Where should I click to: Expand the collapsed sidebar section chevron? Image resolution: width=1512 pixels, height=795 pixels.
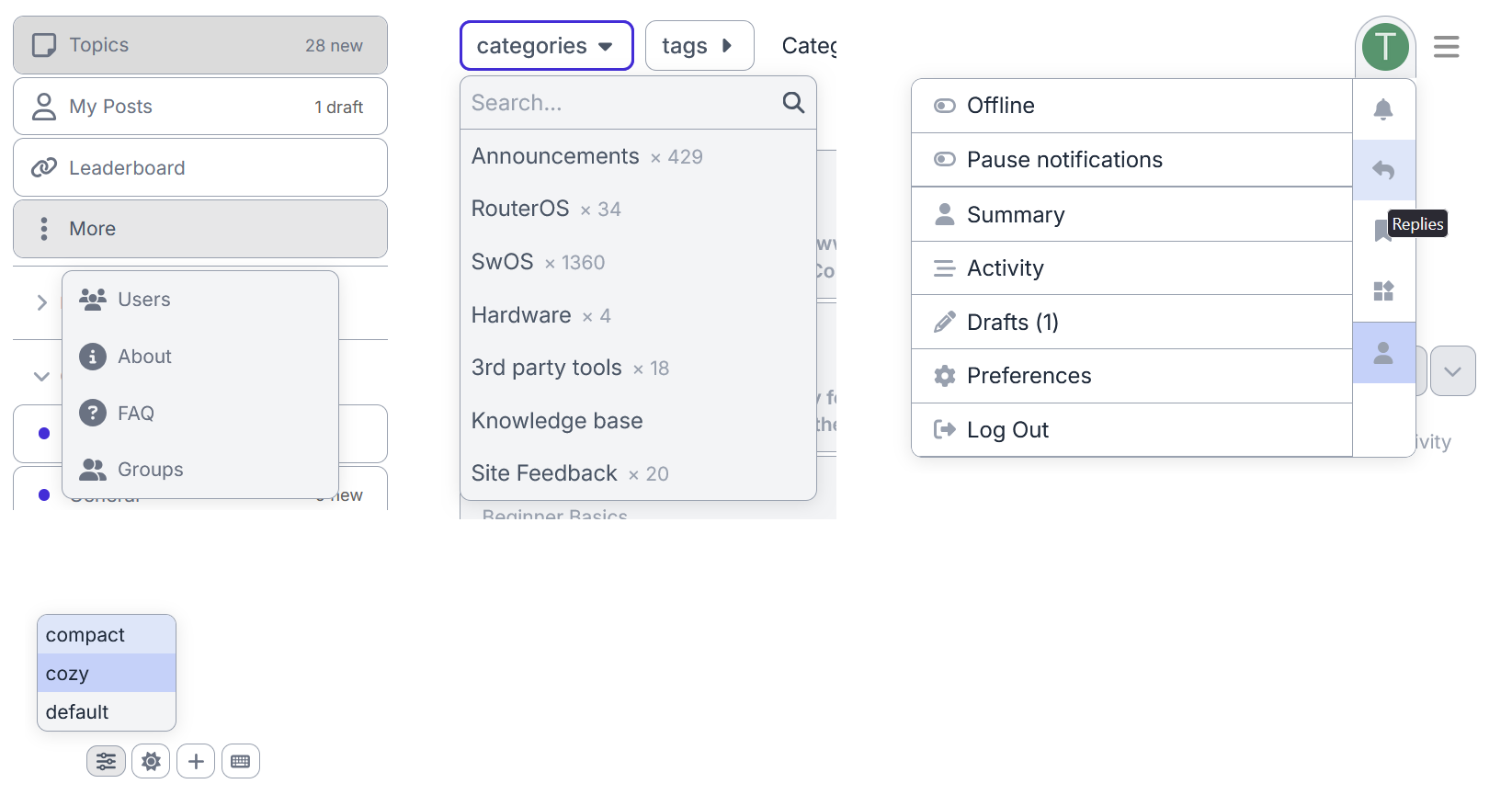pyautogui.click(x=41, y=302)
